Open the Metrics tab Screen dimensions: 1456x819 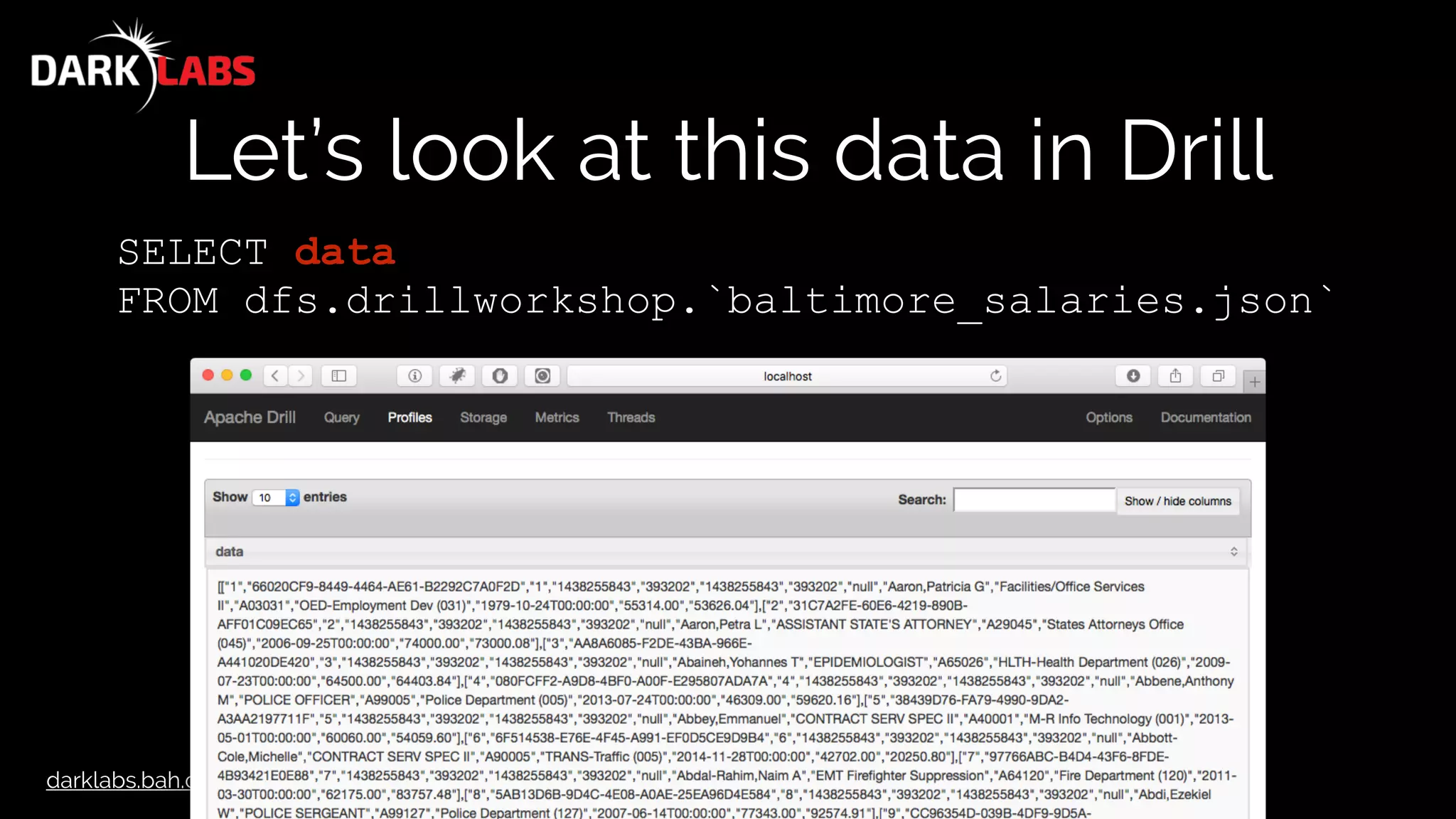point(557,417)
